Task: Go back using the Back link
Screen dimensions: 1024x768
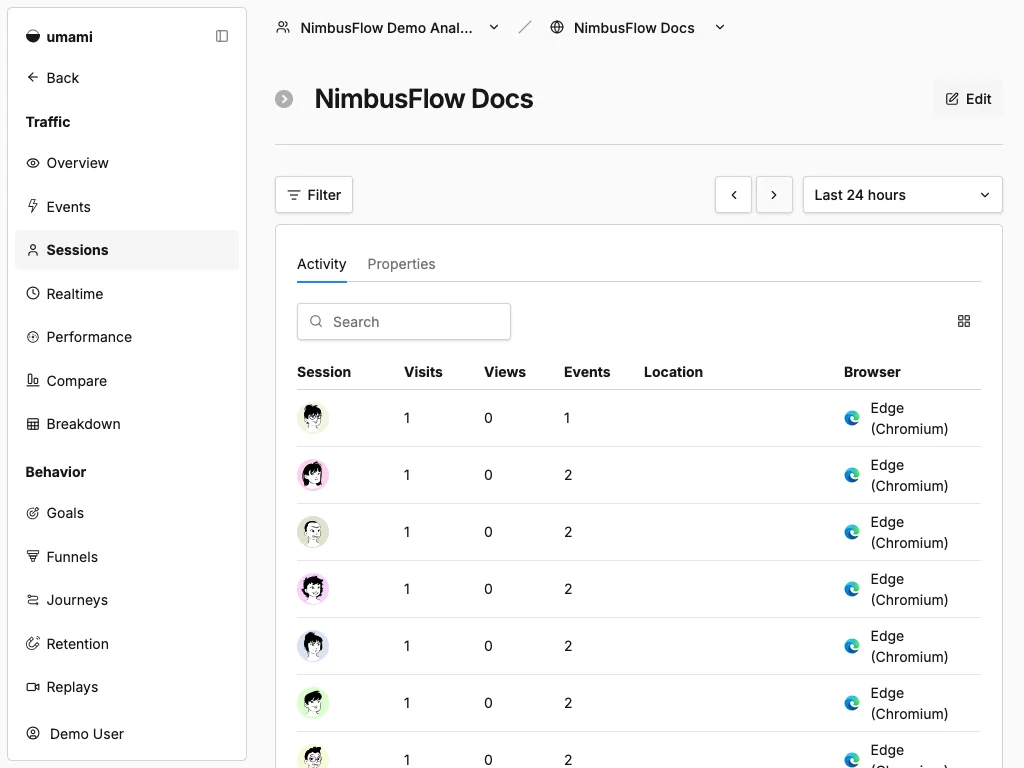Action: coord(52,78)
